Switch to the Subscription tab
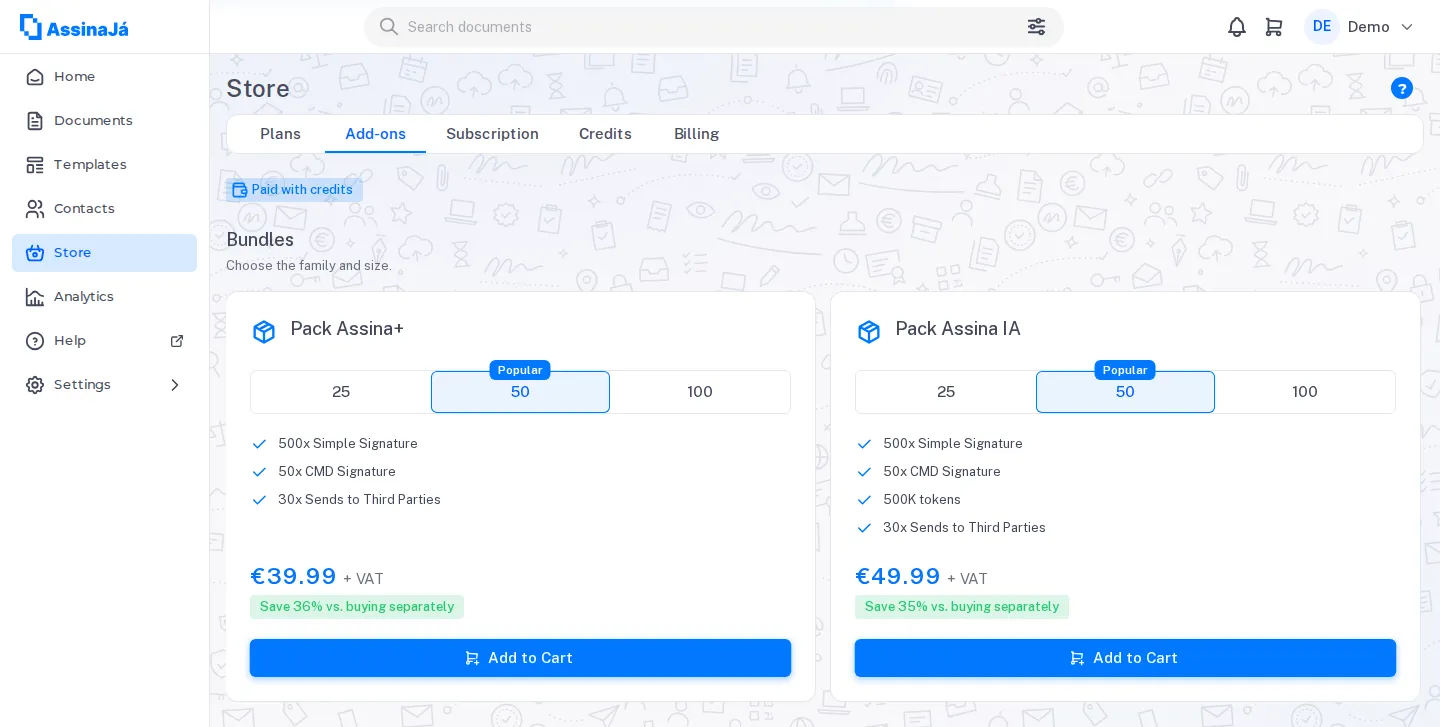Viewport: 1440px width, 727px height. (x=492, y=134)
